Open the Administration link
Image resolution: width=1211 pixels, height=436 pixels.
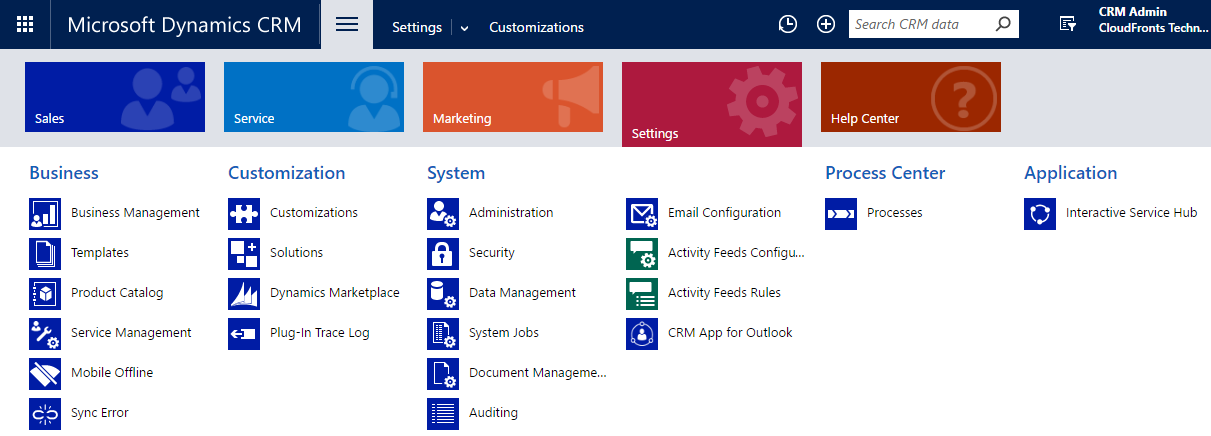tap(511, 213)
